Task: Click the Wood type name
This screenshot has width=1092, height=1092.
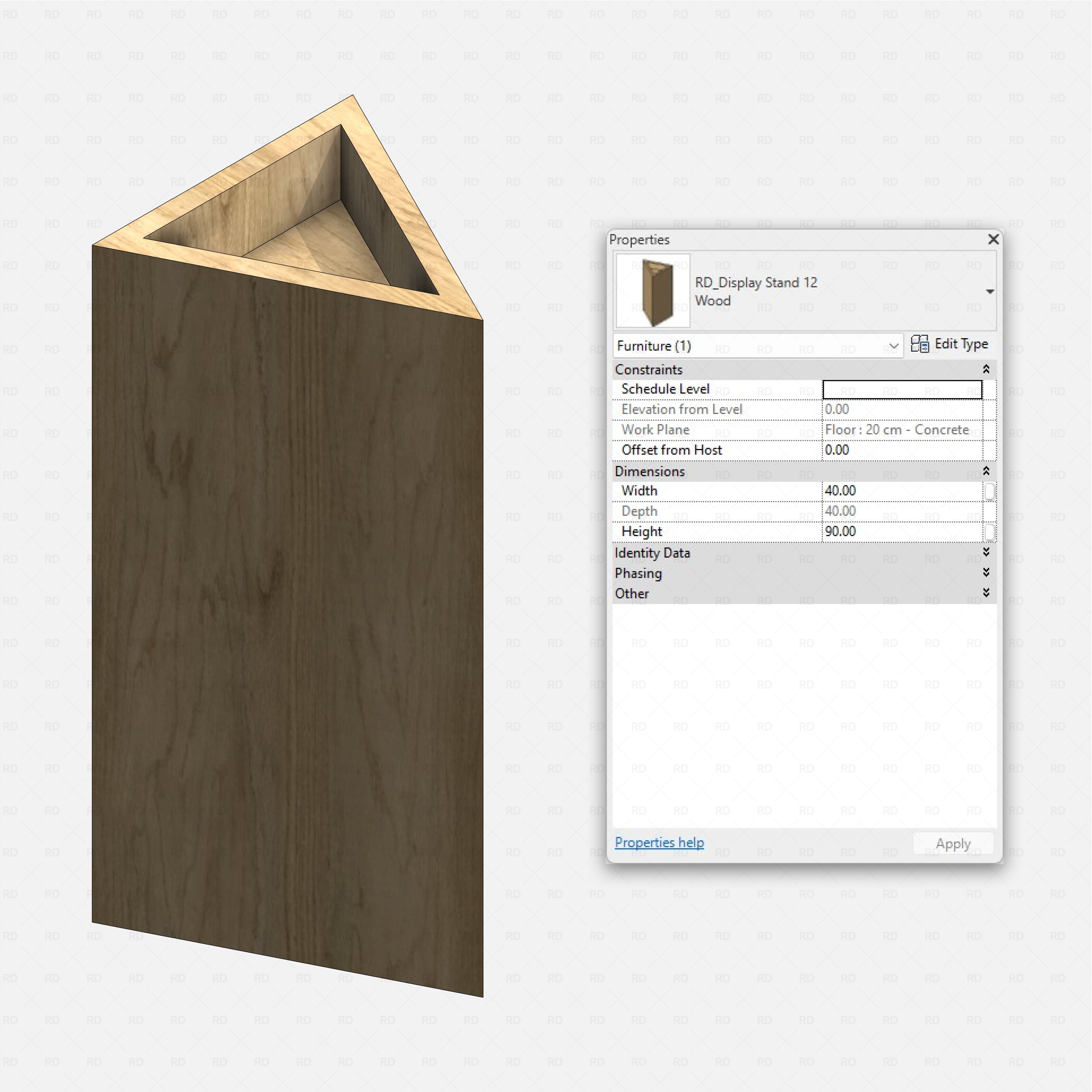Action: (x=713, y=301)
